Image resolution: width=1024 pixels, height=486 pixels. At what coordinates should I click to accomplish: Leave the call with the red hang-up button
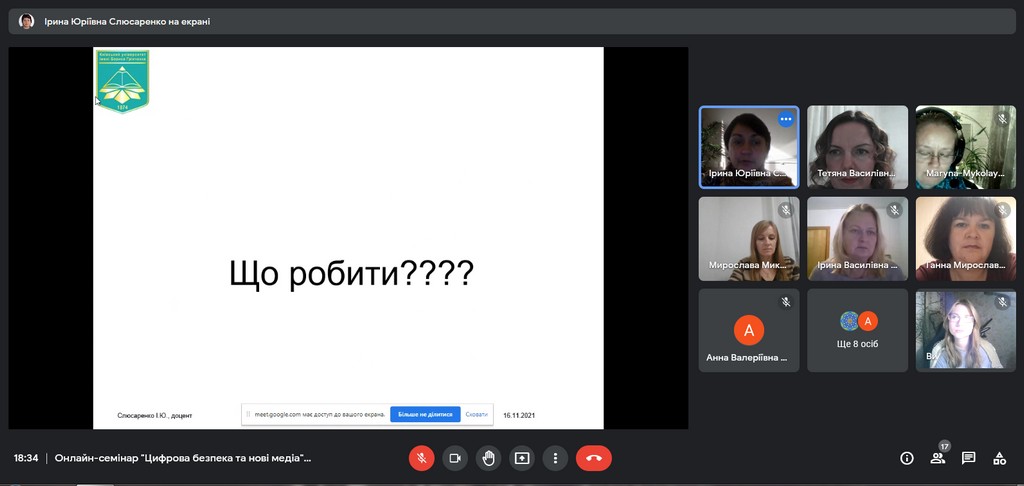[x=593, y=458]
